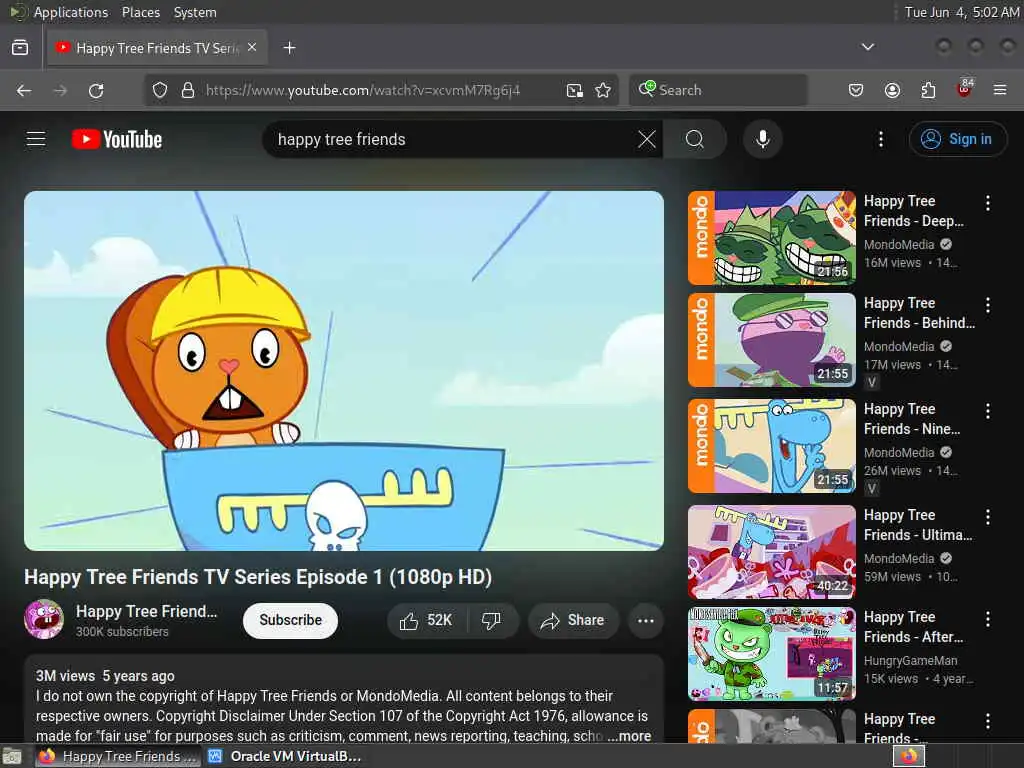Click video title Episode 1 (1080p HD)

(258, 577)
